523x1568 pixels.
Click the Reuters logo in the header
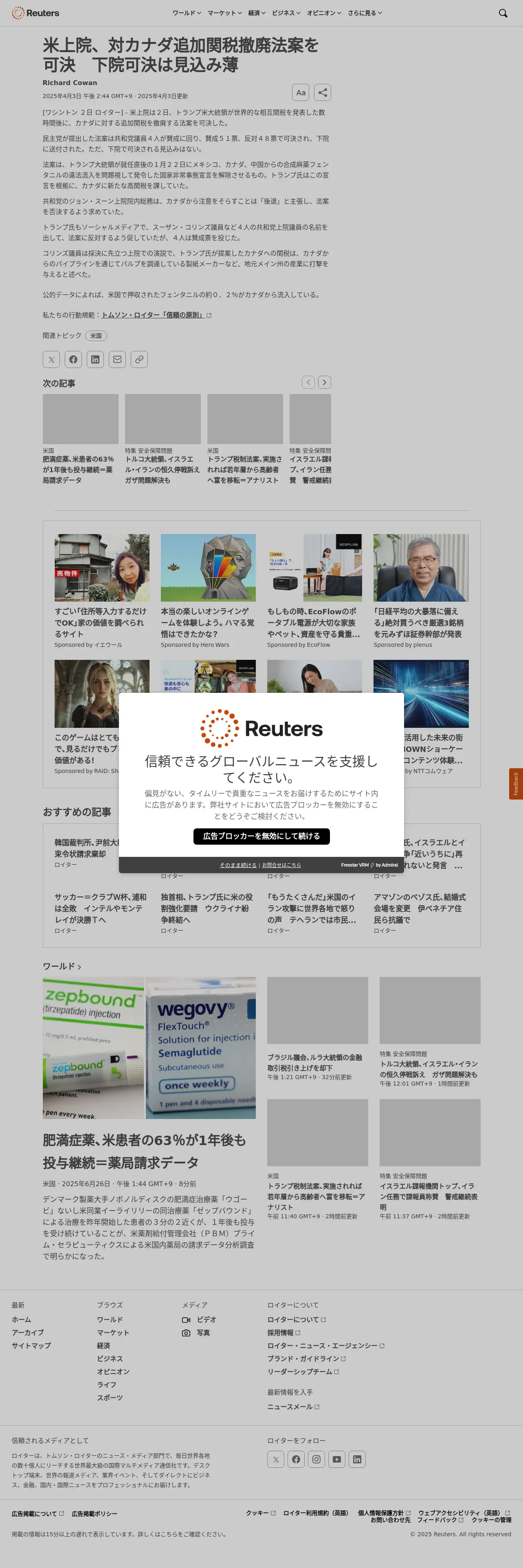(x=35, y=13)
